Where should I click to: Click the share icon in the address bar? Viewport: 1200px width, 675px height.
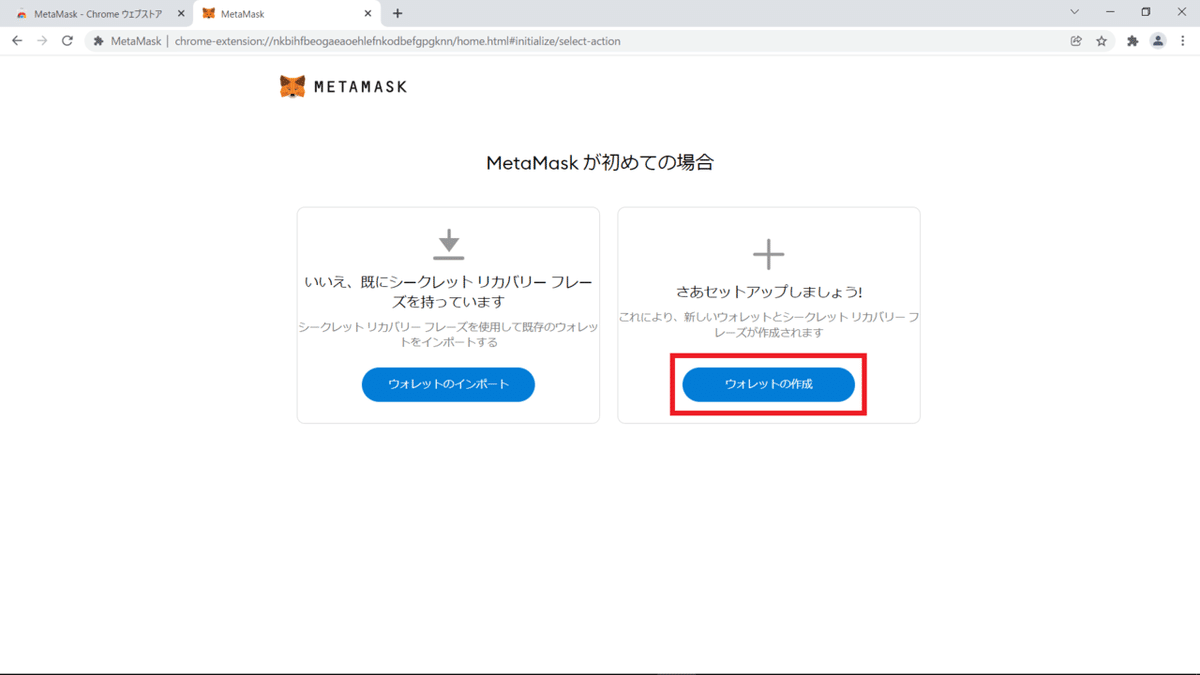click(x=1075, y=41)
